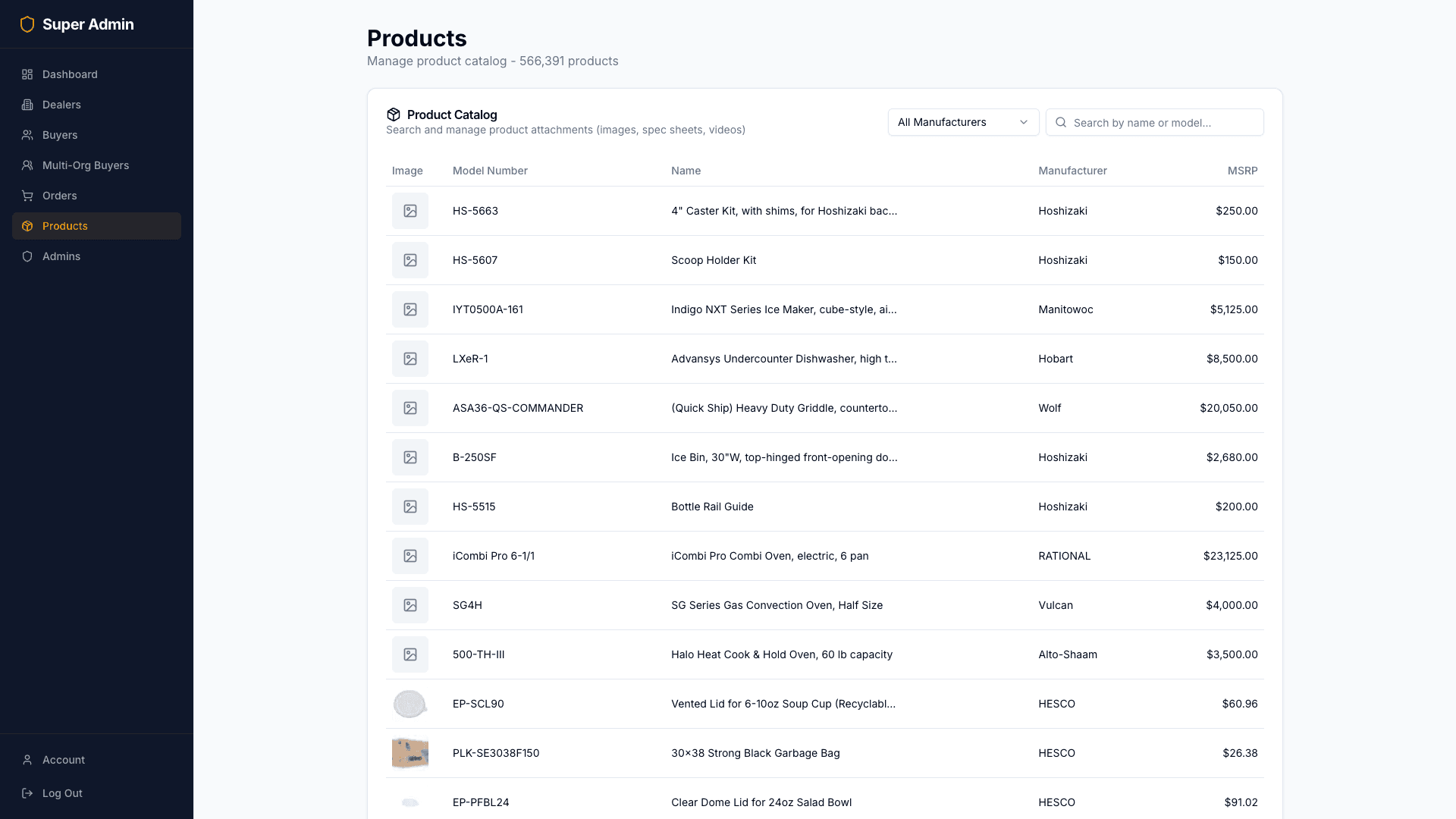
Task: Click Clear Dome Lid for 24oz Salad Bowl
Action: click(761, 802)
